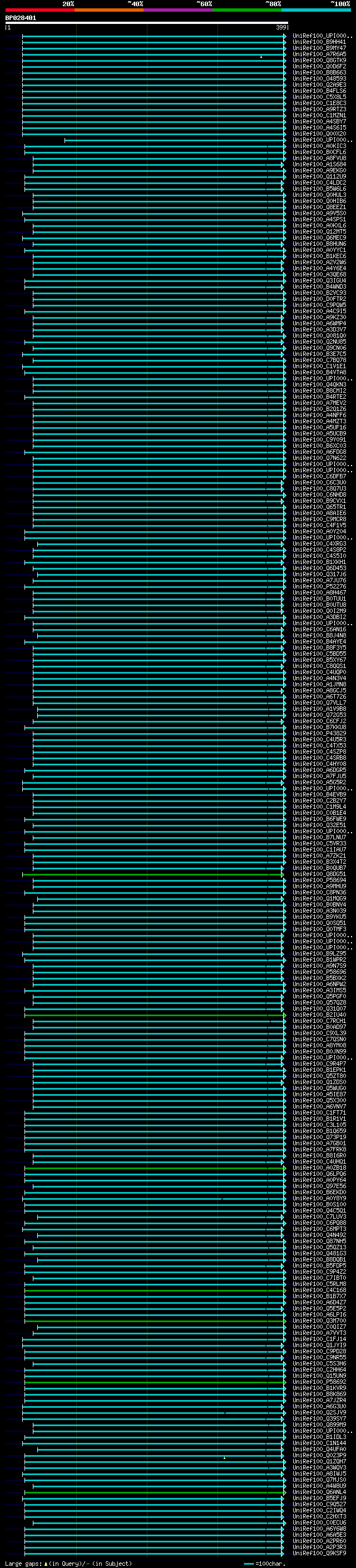Select the UniRef100_A8FVU8 label
The image size is (356, 1568).
[319, 159]
